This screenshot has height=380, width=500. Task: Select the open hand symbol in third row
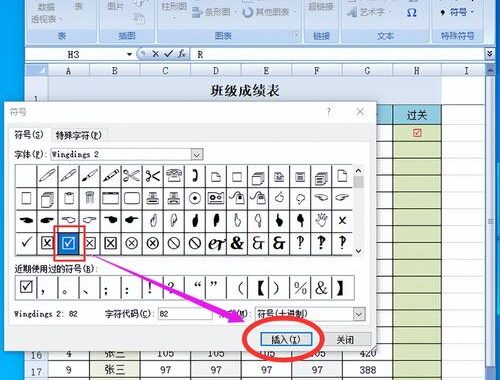[321, 221]
